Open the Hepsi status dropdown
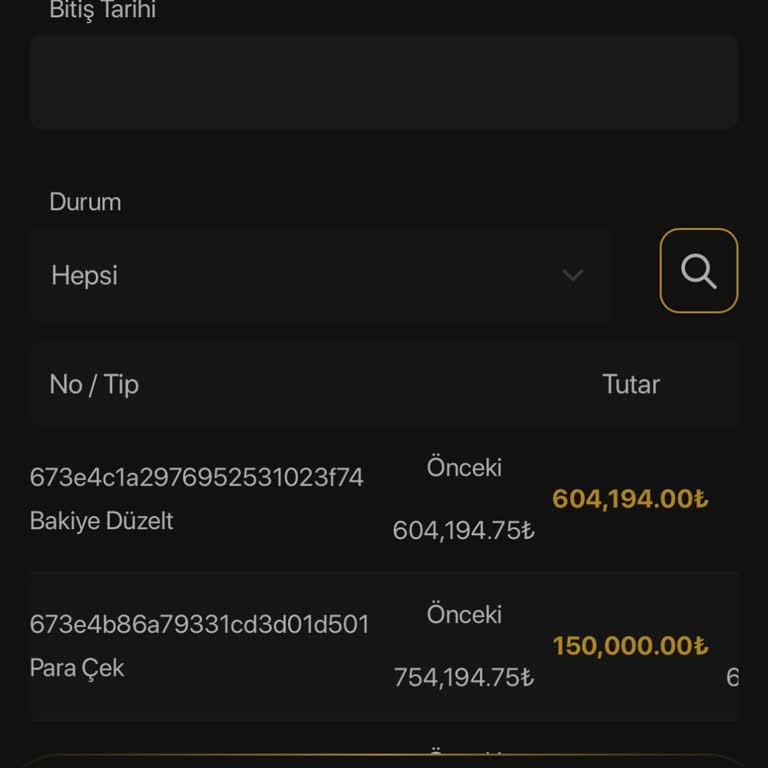Image resolution: width=768 pixels, height=768 pixels. pyautogui.click(x=320, y=275)
